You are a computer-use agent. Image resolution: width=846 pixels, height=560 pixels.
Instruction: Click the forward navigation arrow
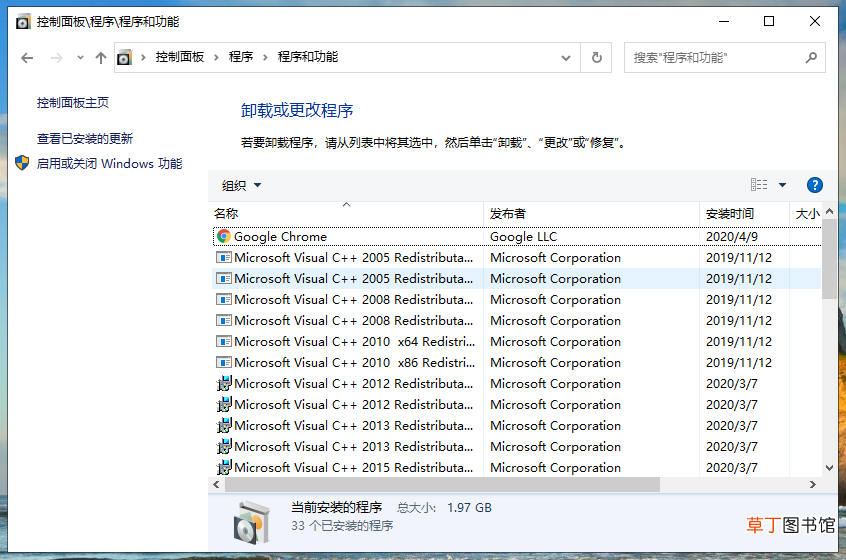tap(57, 58)
